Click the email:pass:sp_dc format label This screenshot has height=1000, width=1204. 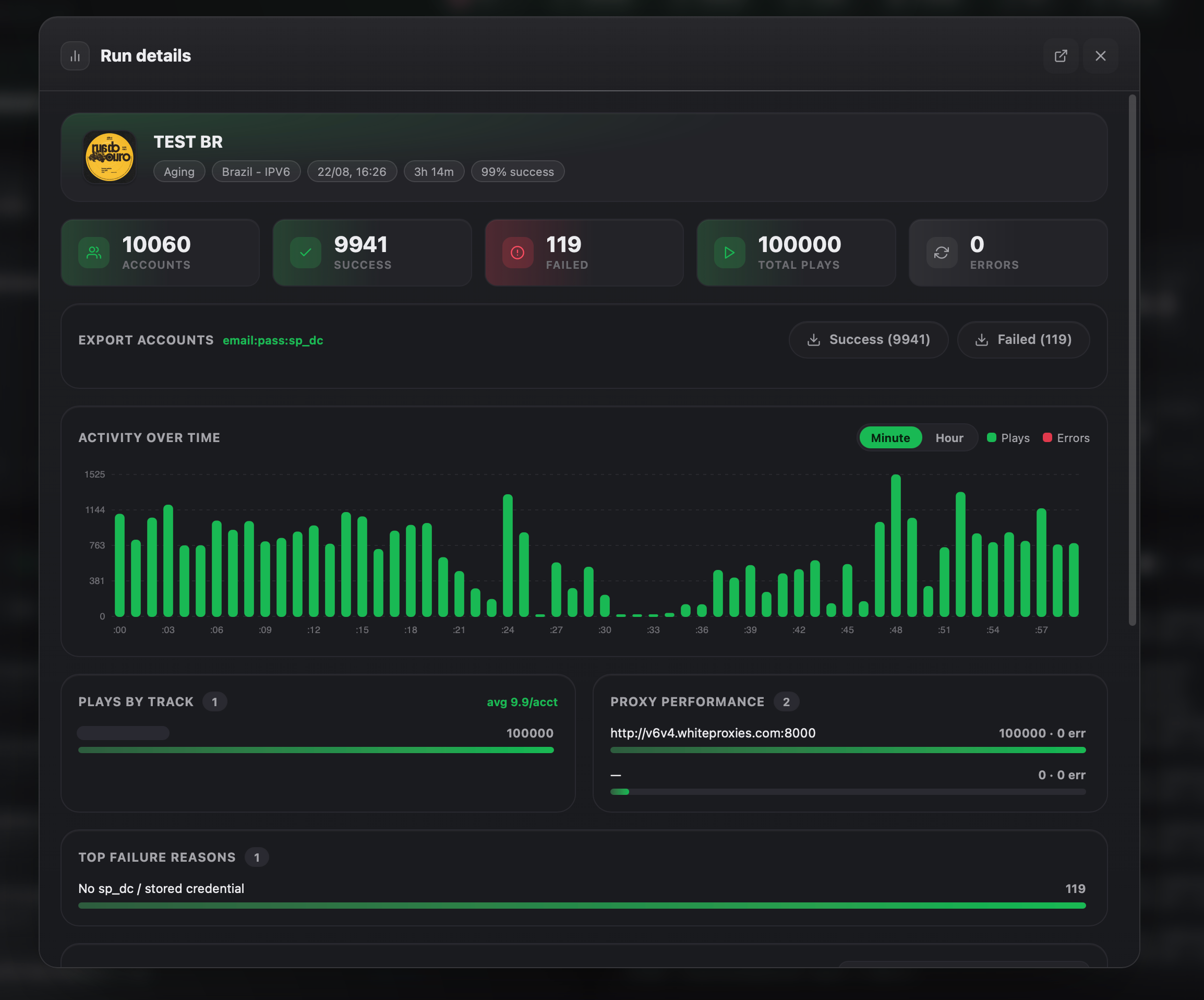click(x=273, y=340)
